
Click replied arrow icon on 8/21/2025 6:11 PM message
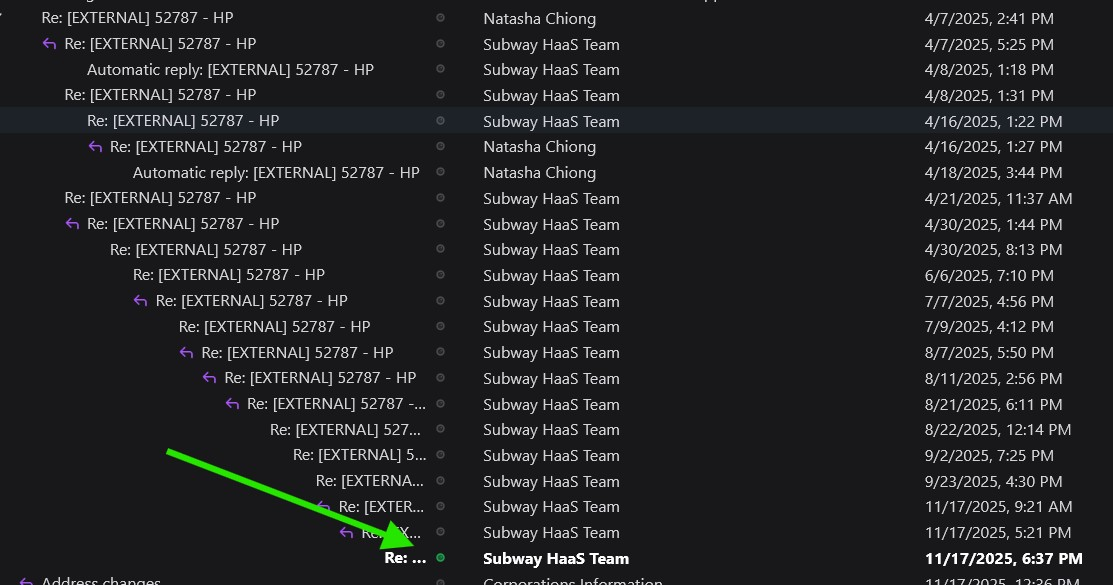tap(232, 404)
